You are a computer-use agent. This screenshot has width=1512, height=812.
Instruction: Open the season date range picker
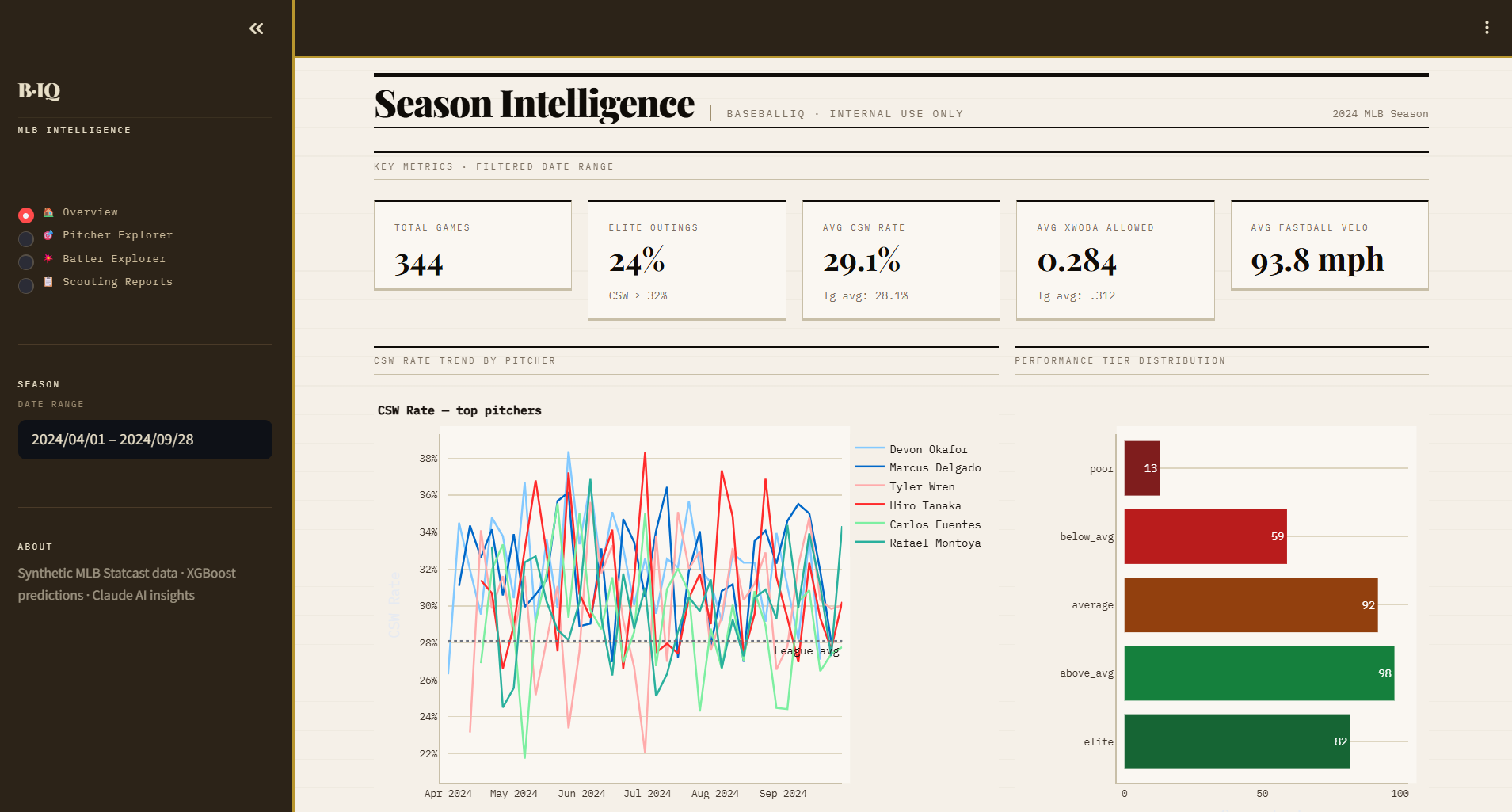click(x=145, y=440)
